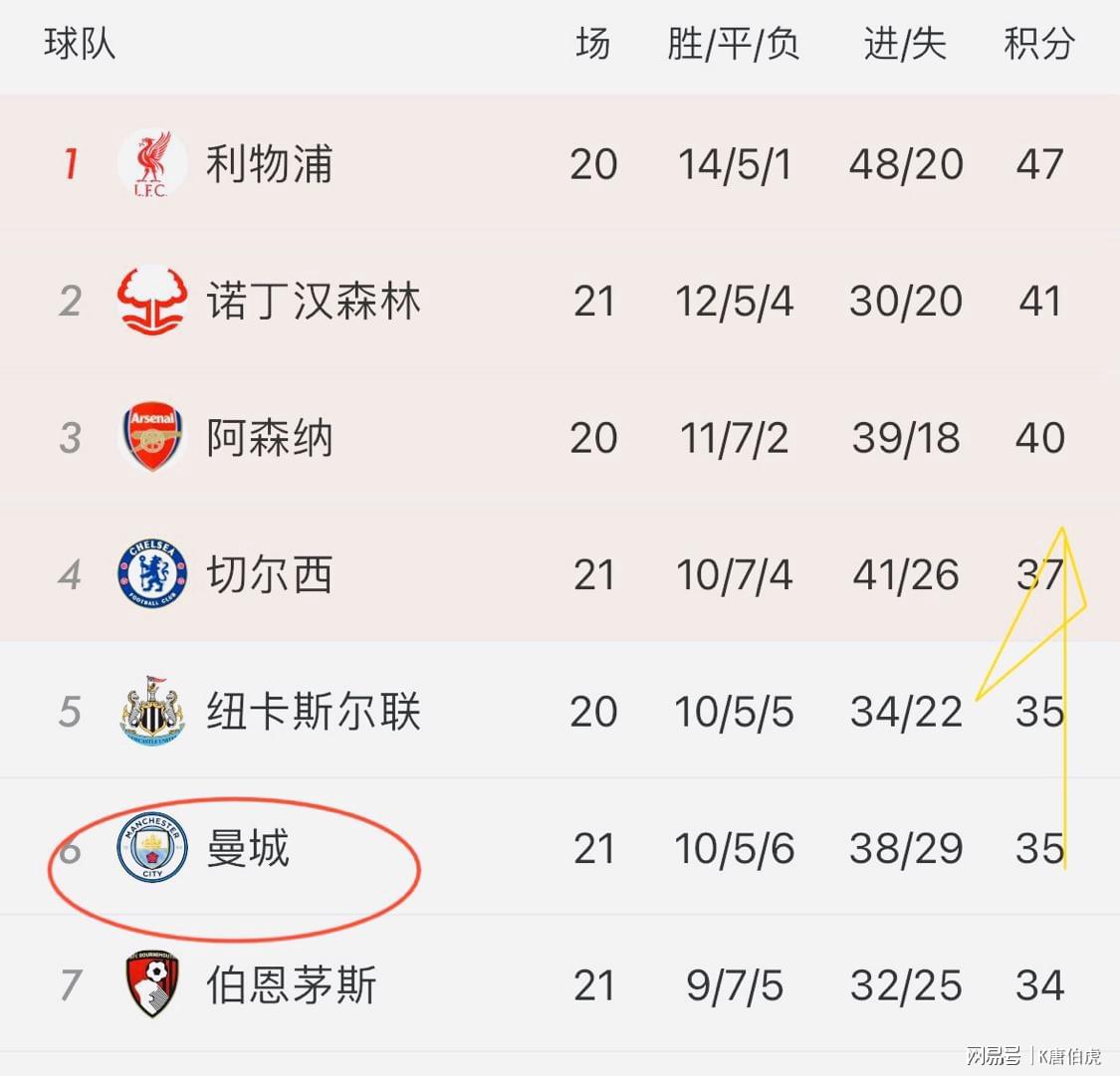This screenshot has width=1120, height=1076.
Task: Click the Liverpool club crest
Action: point(152,163)
